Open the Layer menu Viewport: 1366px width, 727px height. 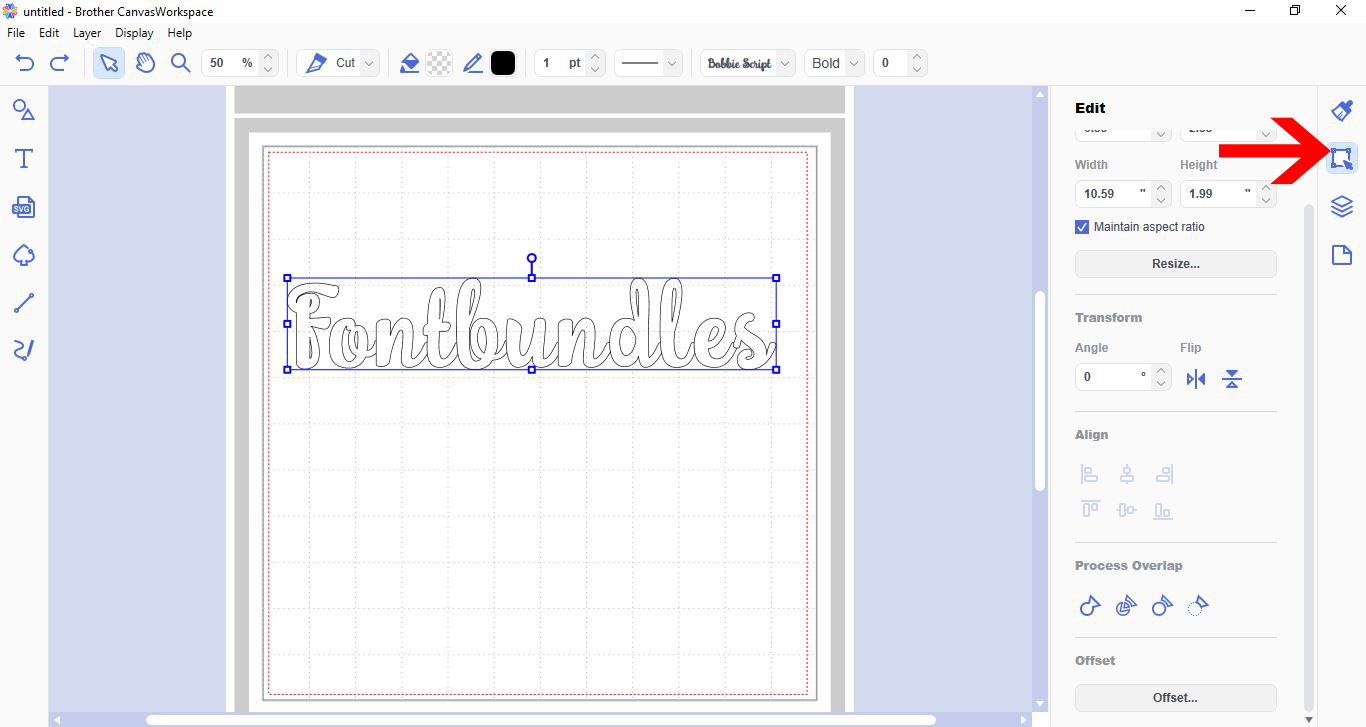87,33
